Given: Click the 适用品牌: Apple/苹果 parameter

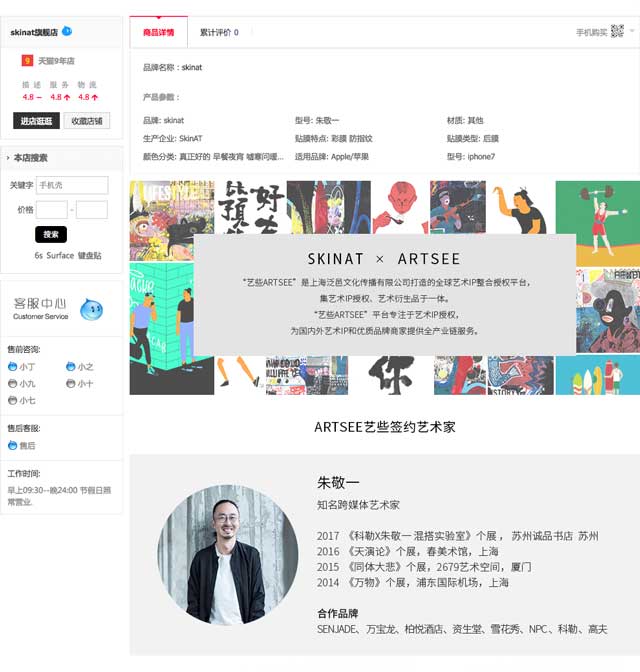Looking at the screenshot, I should click(x=332, y=156).
